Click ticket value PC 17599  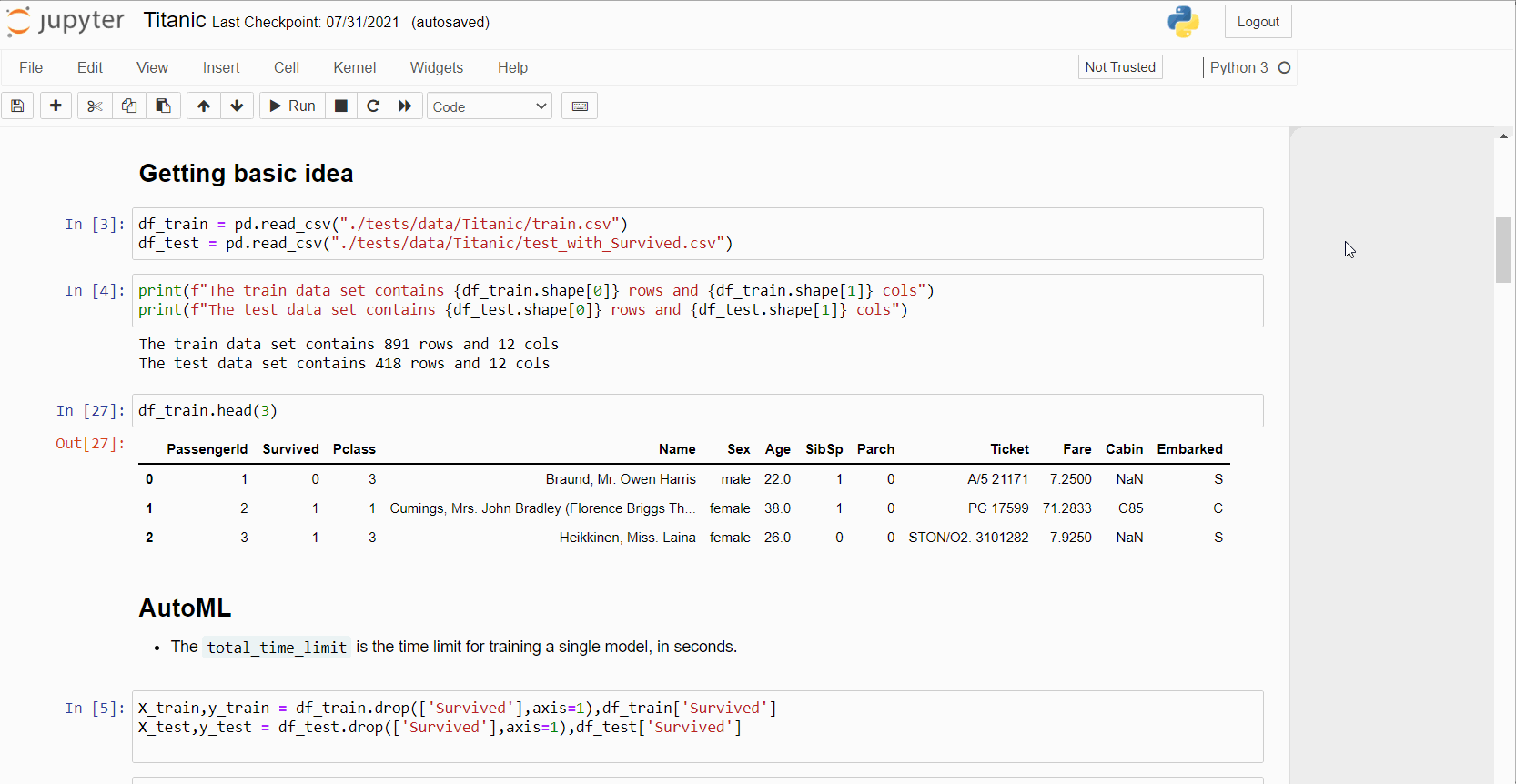point(998,508)
